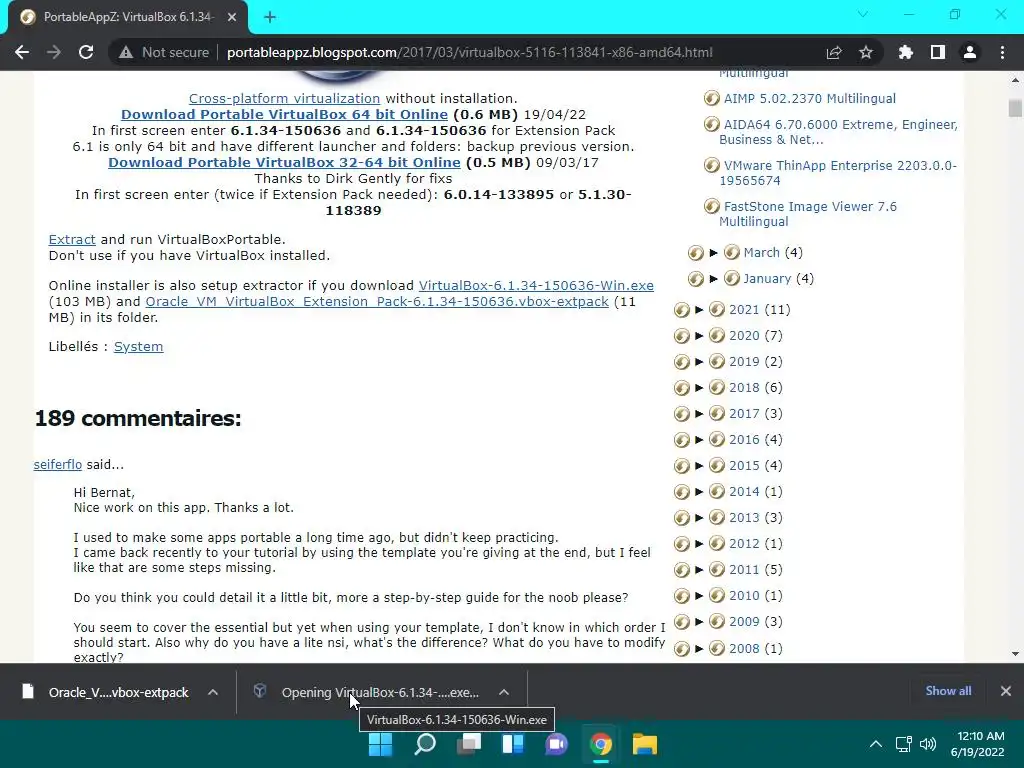Download Portable VirtualBox 32-64 bit Online
The image size is (1024, 768).
click(x=284, y=163)
